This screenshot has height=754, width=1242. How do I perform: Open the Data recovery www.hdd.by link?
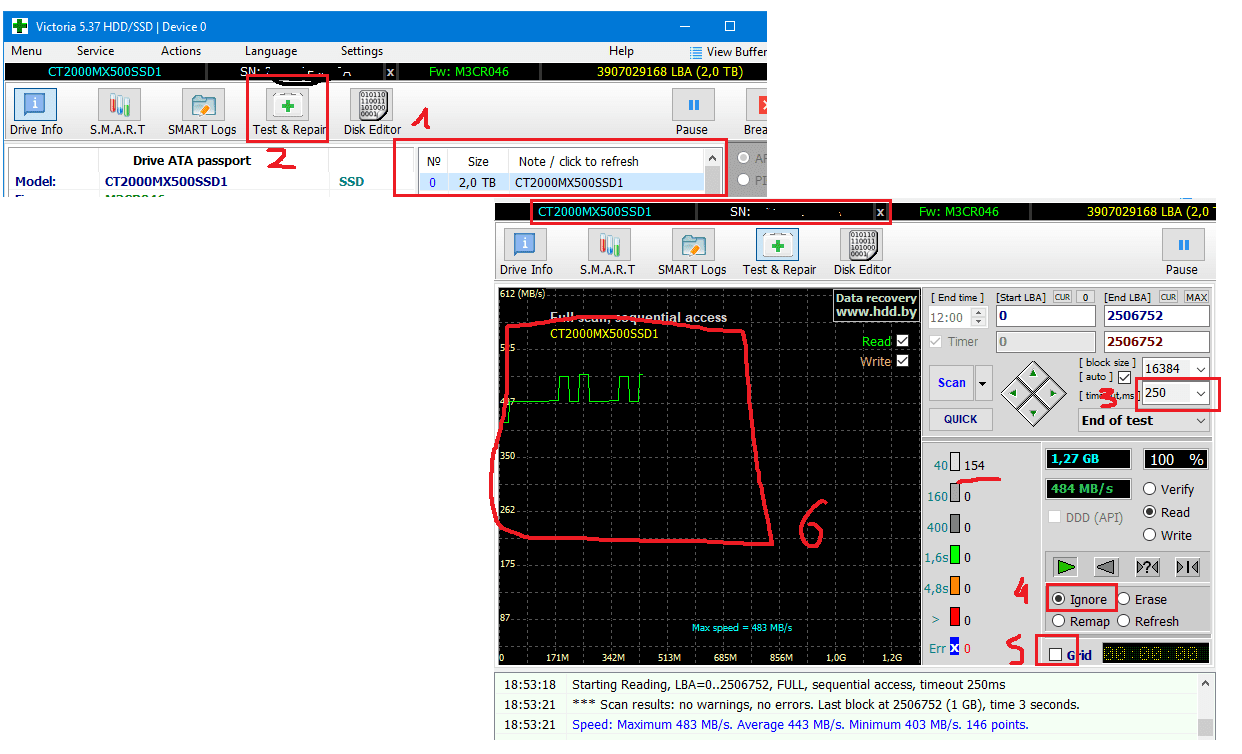coord(876,305)
